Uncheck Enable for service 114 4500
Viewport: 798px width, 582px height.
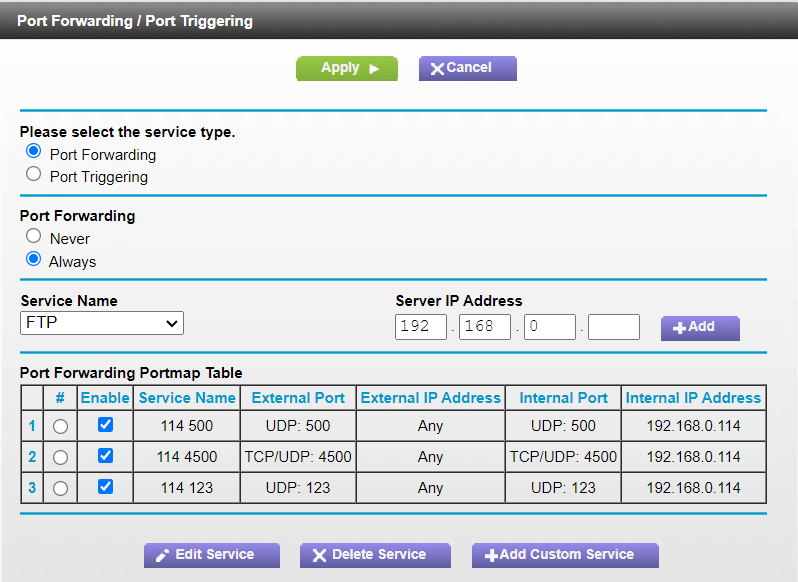(105, 456)
